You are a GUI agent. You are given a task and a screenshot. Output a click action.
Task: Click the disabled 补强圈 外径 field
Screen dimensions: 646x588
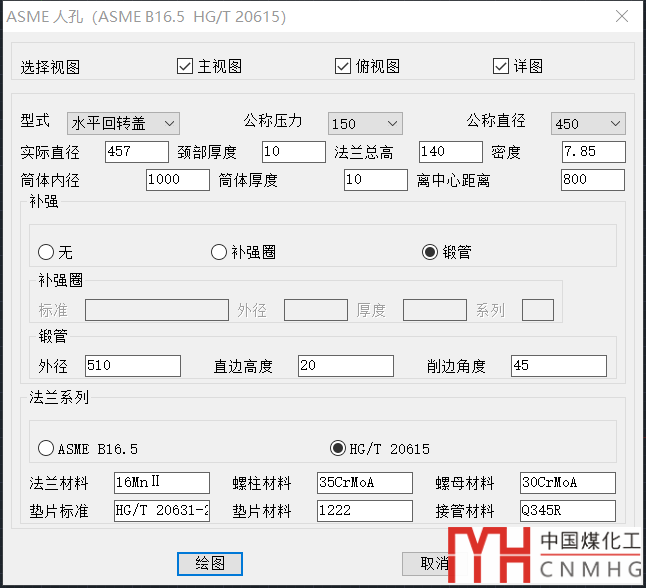pos(316,310)
